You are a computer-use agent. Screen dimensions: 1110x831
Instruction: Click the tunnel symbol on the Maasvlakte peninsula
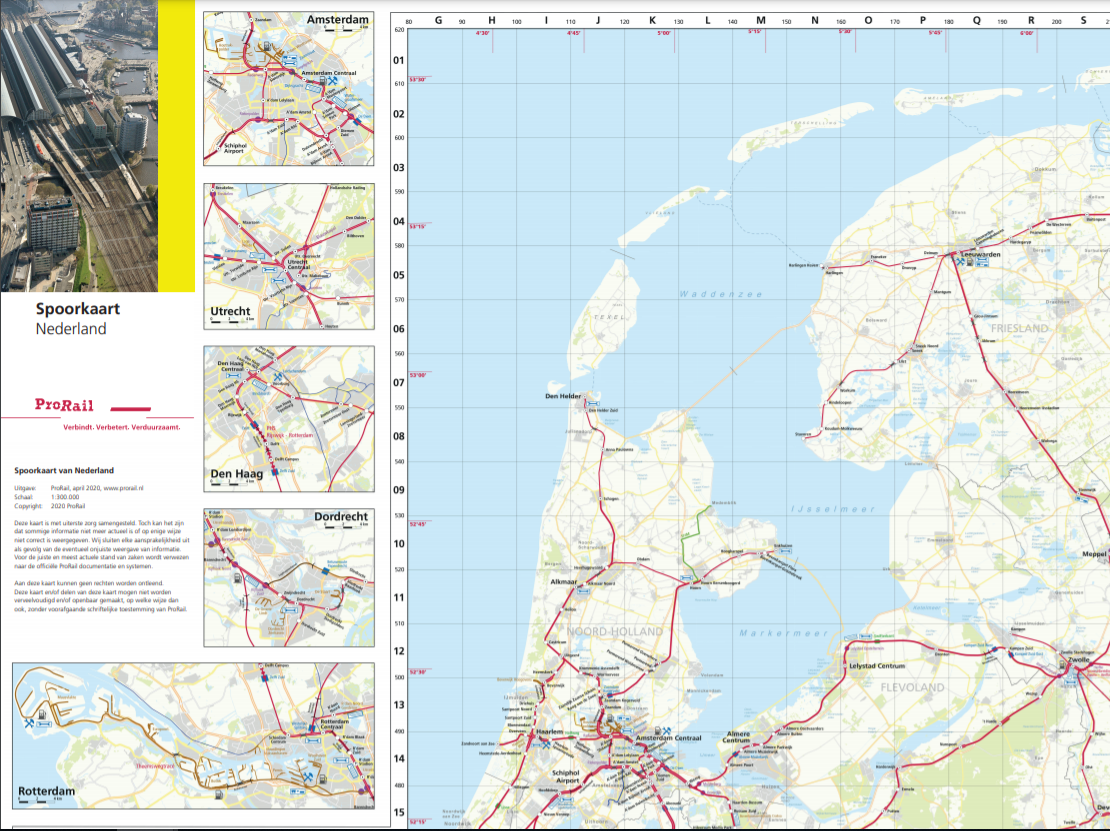click(43, 722)
